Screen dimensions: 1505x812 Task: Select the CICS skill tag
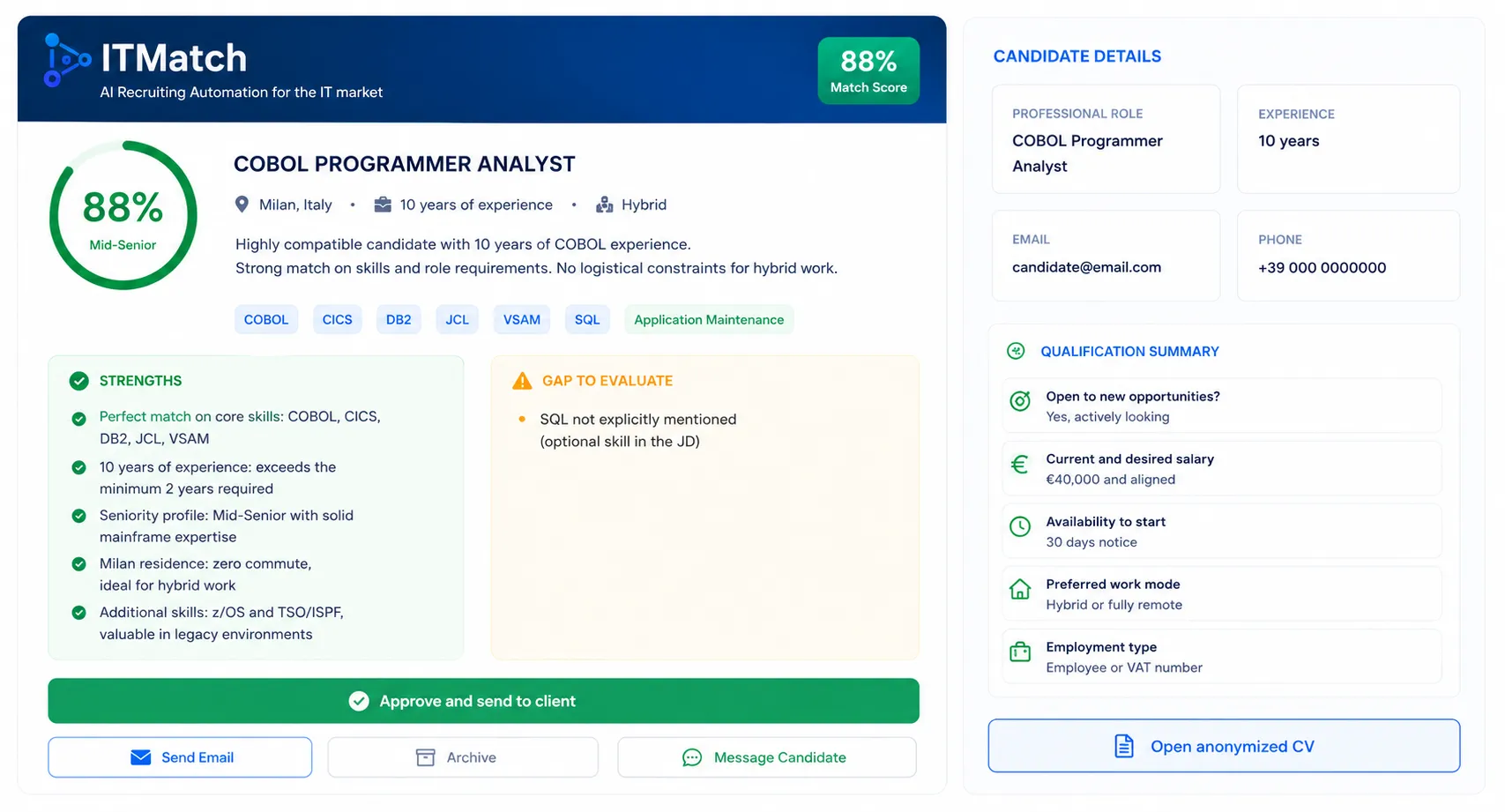click(x=337, y=319)
